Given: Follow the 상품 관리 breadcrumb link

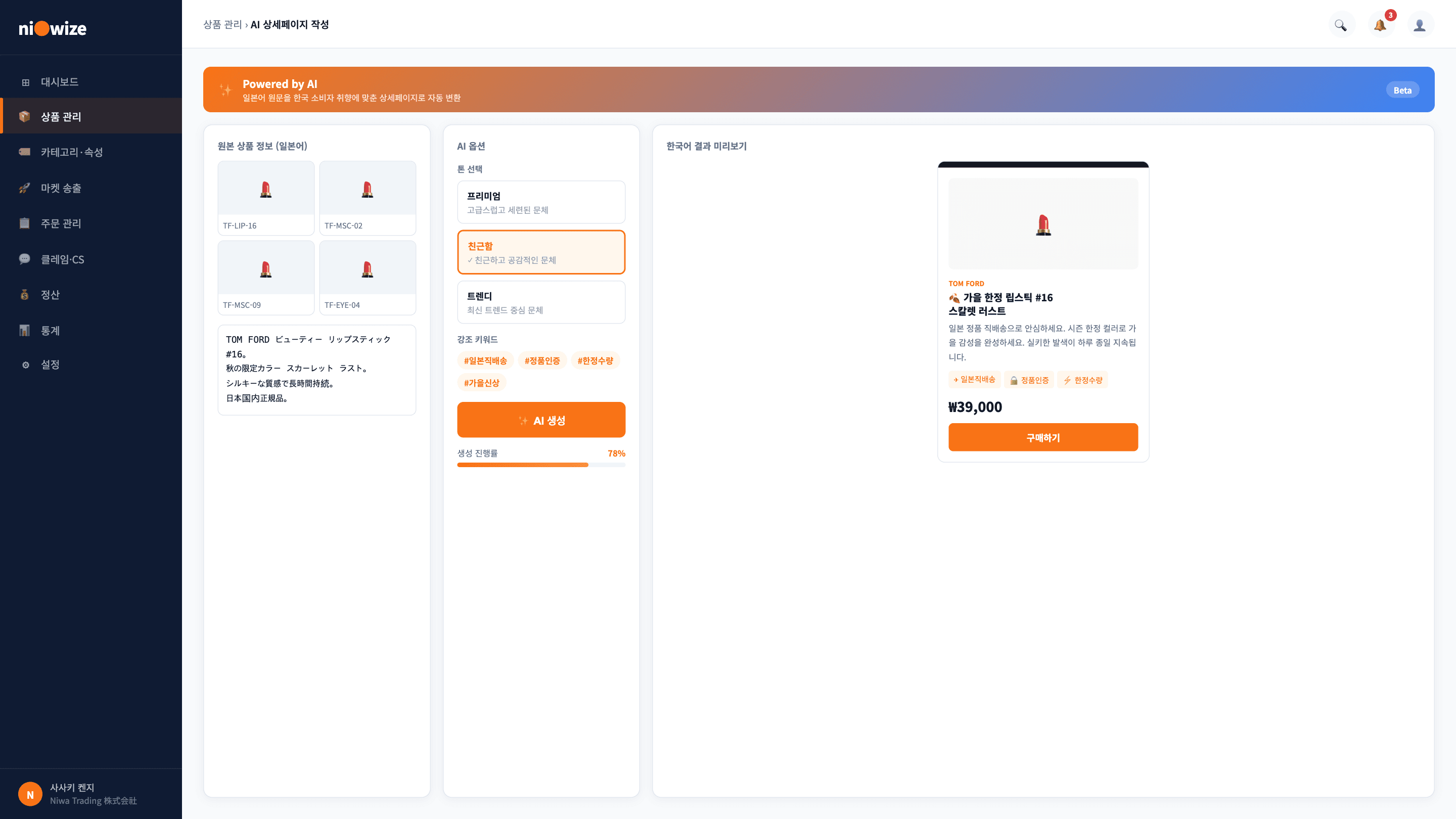Looking at the screenshot, I should point(222,24).
